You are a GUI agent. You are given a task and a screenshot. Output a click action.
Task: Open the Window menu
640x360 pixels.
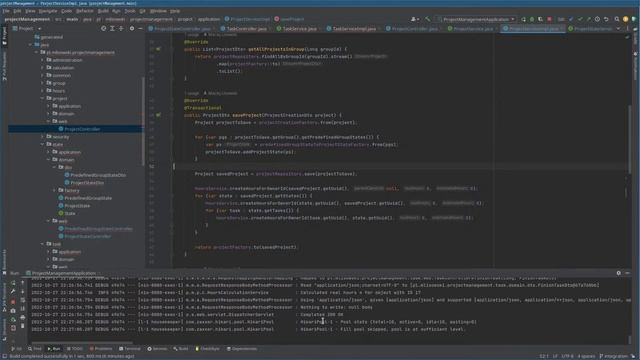click(158, 11)
